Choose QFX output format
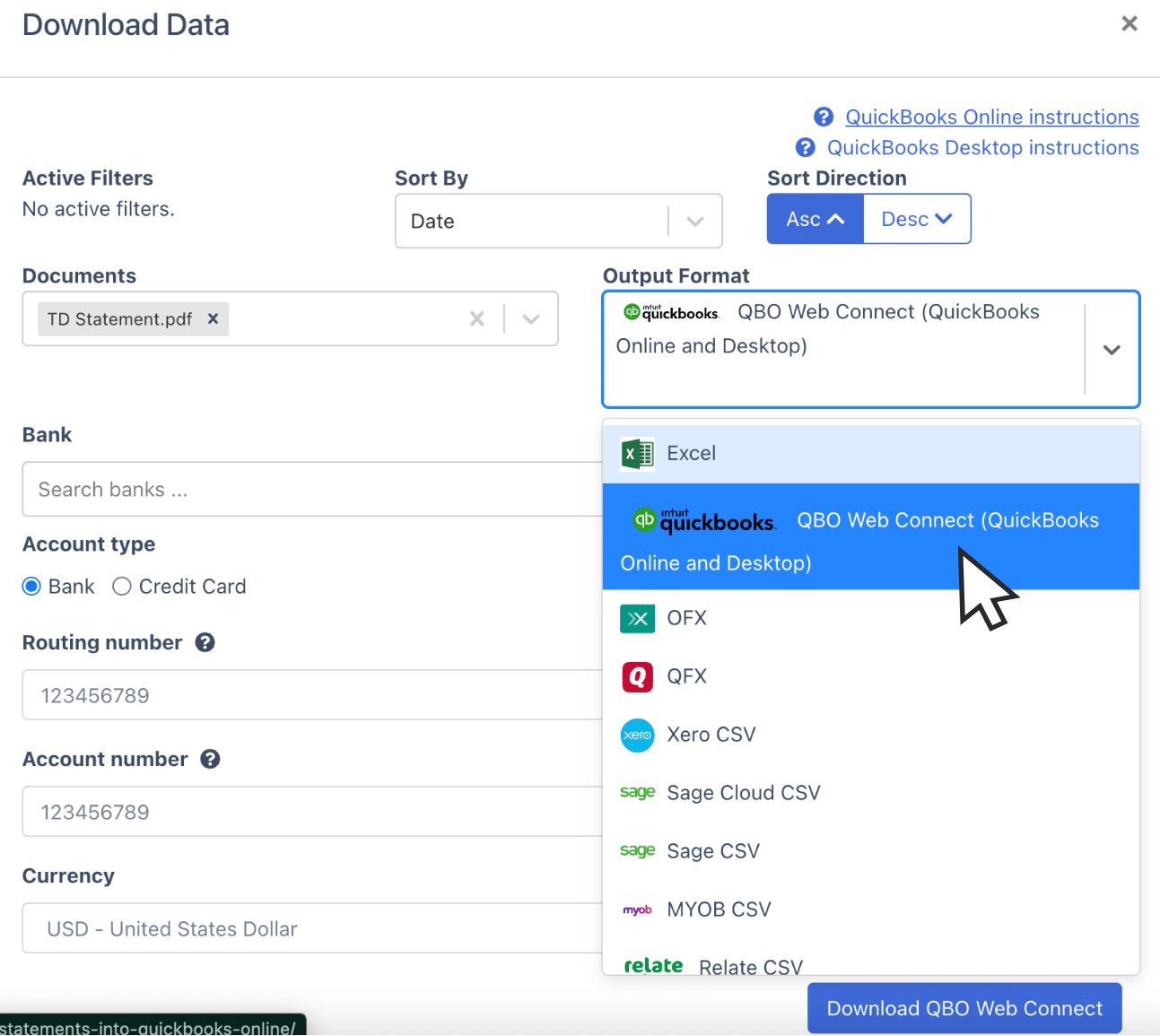The height and width of the screenshot is (1036, 1160). (870, 676)
